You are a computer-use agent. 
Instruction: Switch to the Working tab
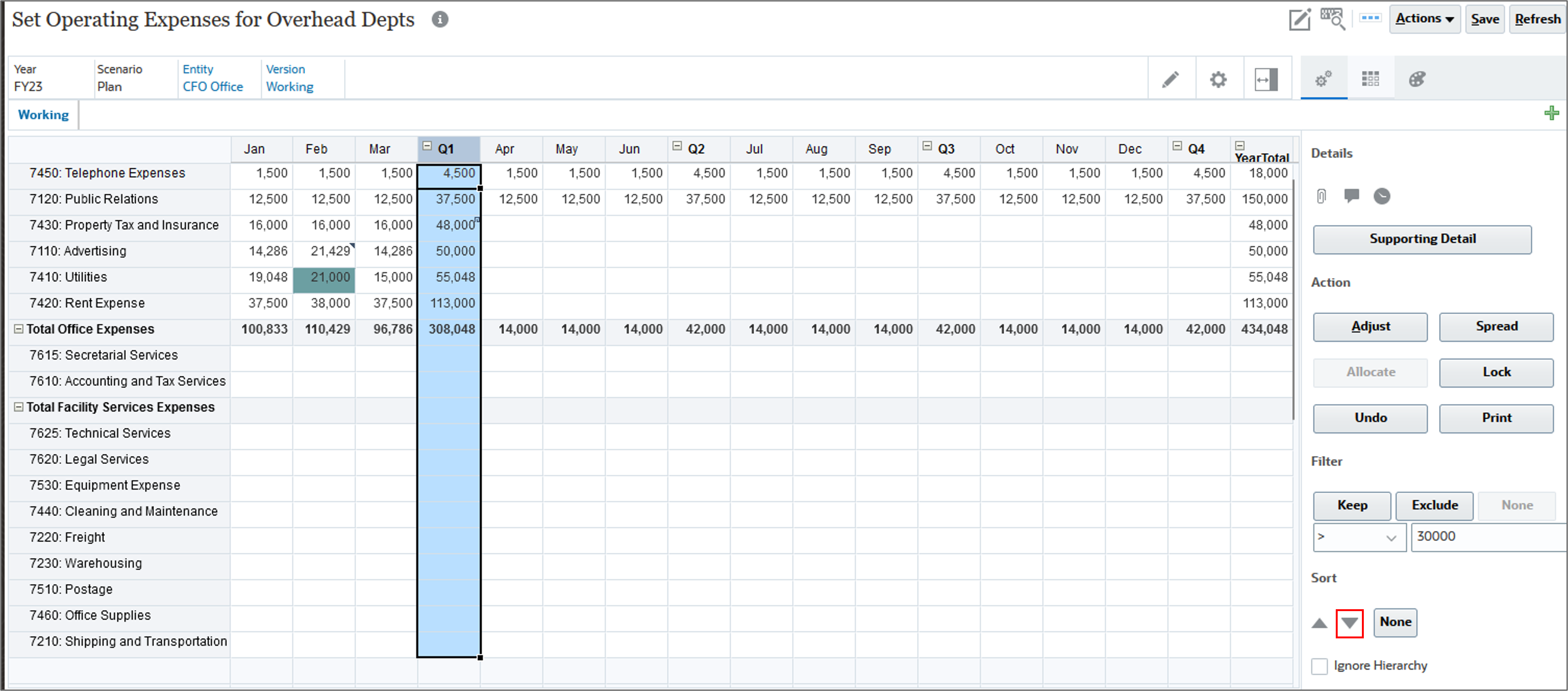(x=43, y=114)
